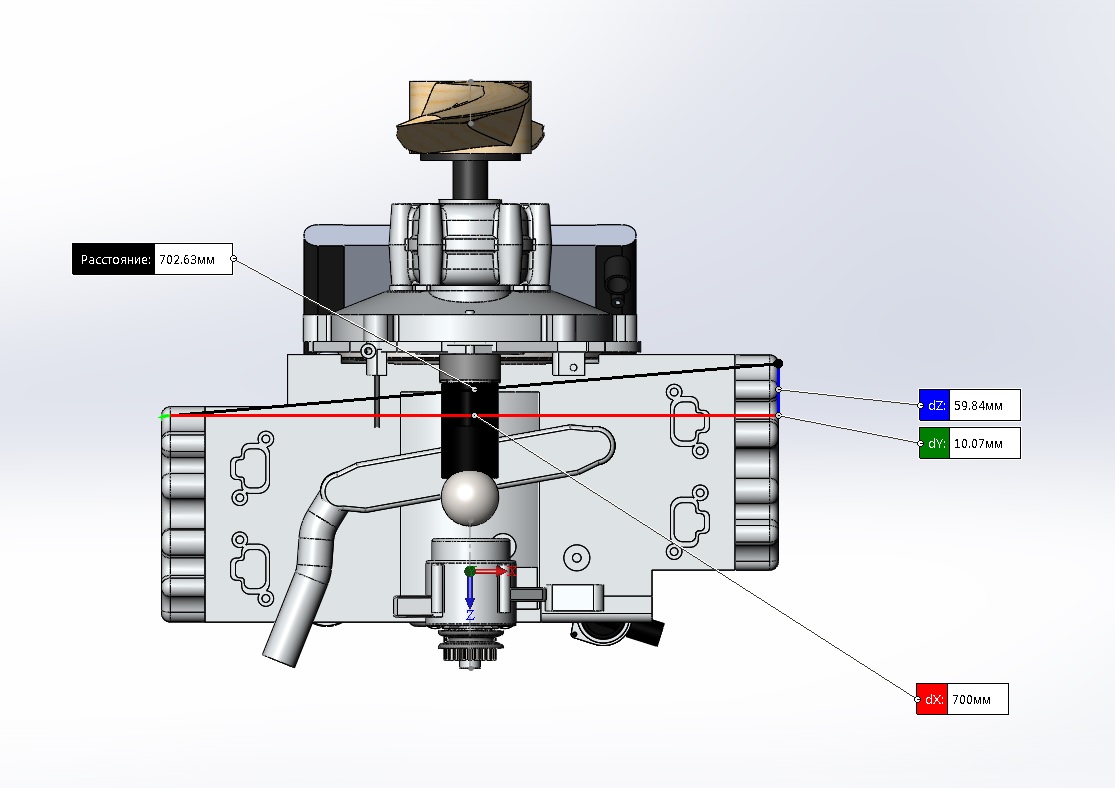Click the green dY label swatch
Screen dimensions: 1115x788
pyautogui.click(x=934, y=443)
